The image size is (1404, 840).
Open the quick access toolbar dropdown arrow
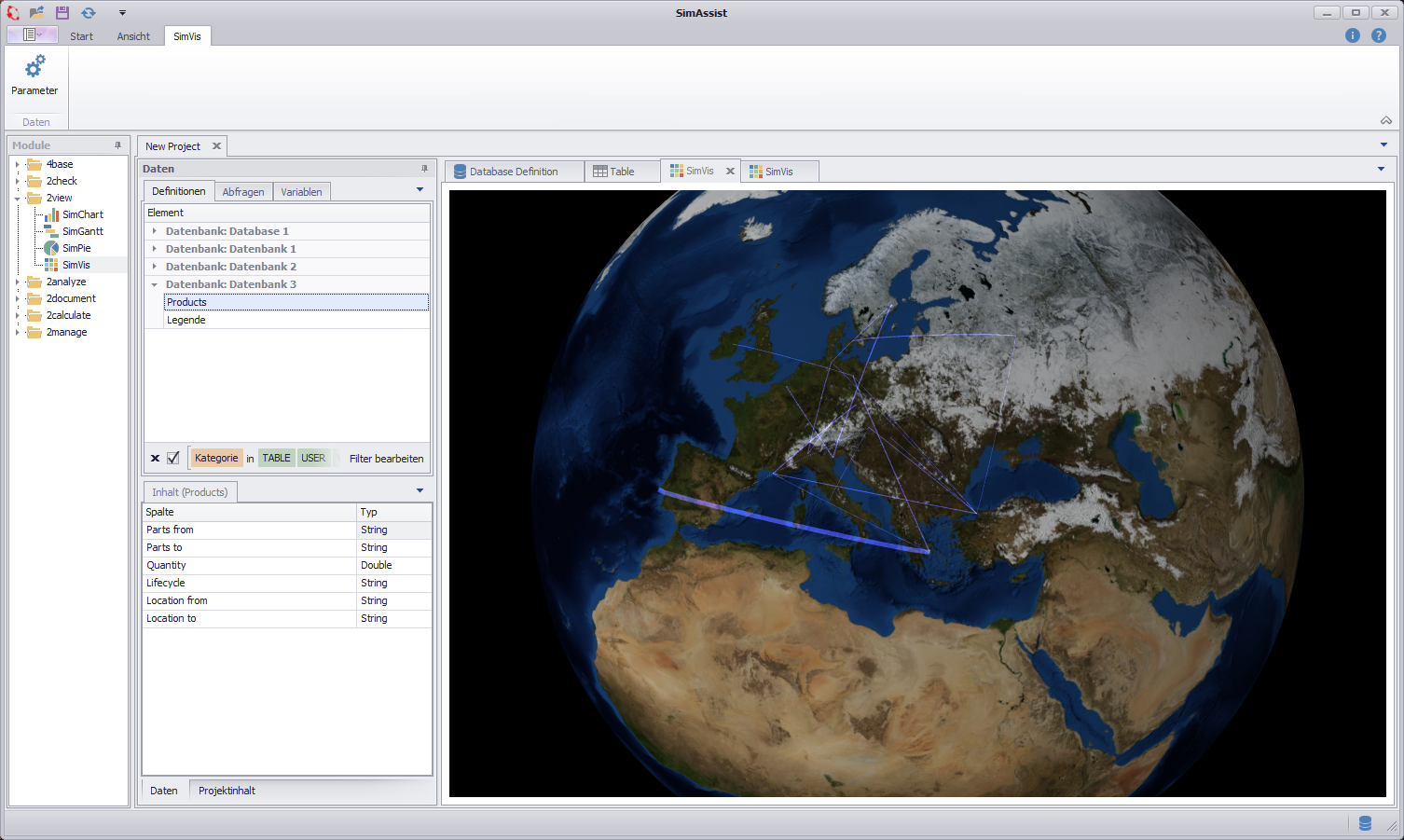(x=122, y=13)
